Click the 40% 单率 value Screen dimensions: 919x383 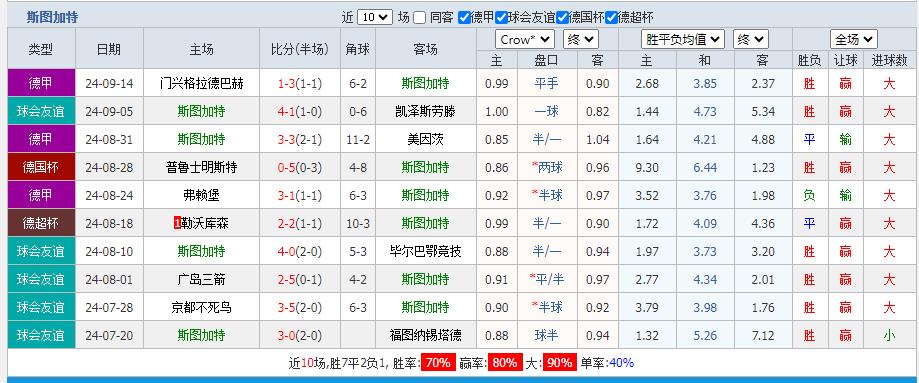pos(622,363)
